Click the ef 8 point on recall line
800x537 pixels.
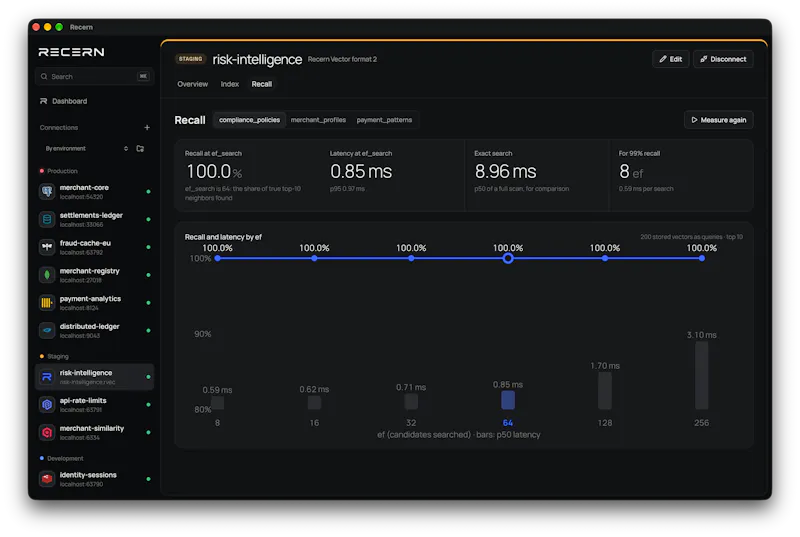(x=217, y=259)
